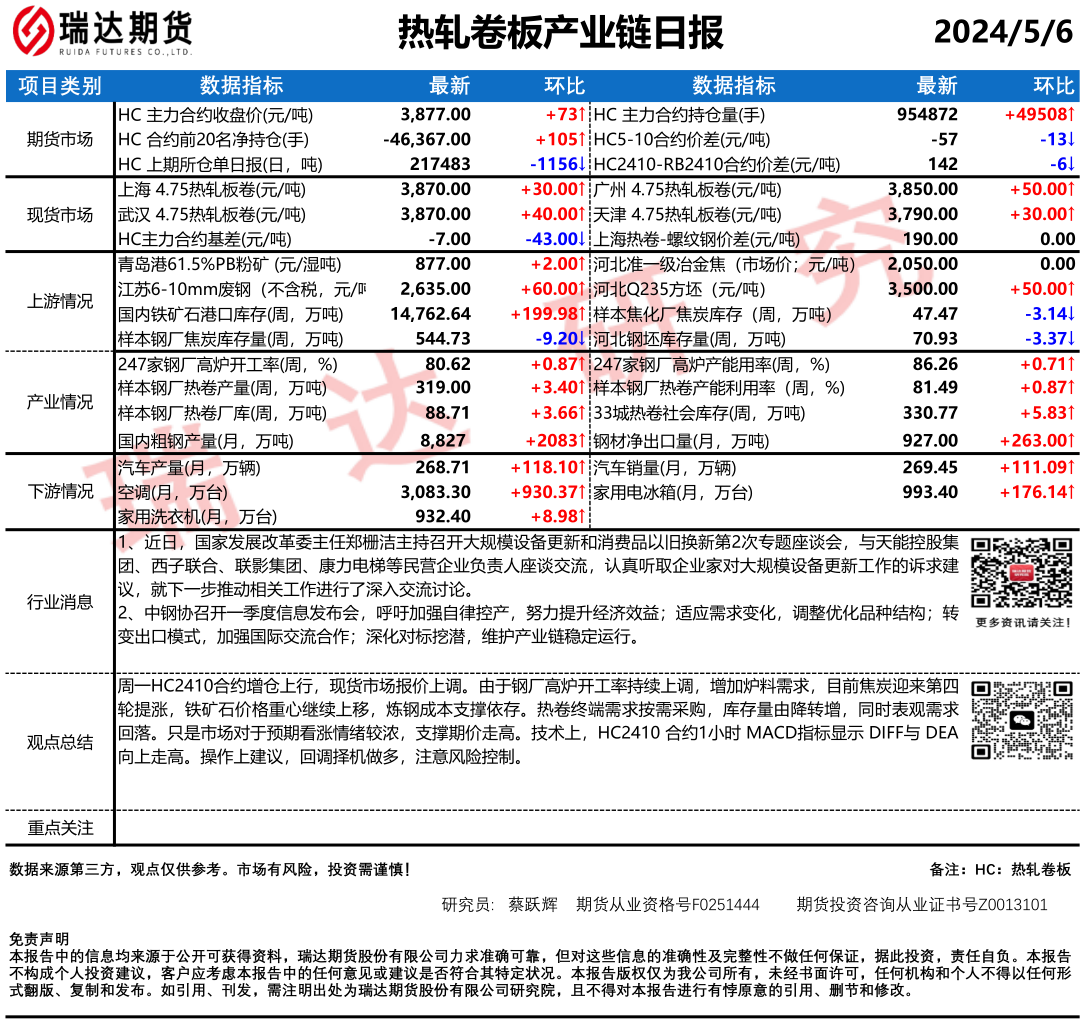Click the caption 更多资讯请关注！
The height and width of the screenshot is (1023, 1084).
1023,623
